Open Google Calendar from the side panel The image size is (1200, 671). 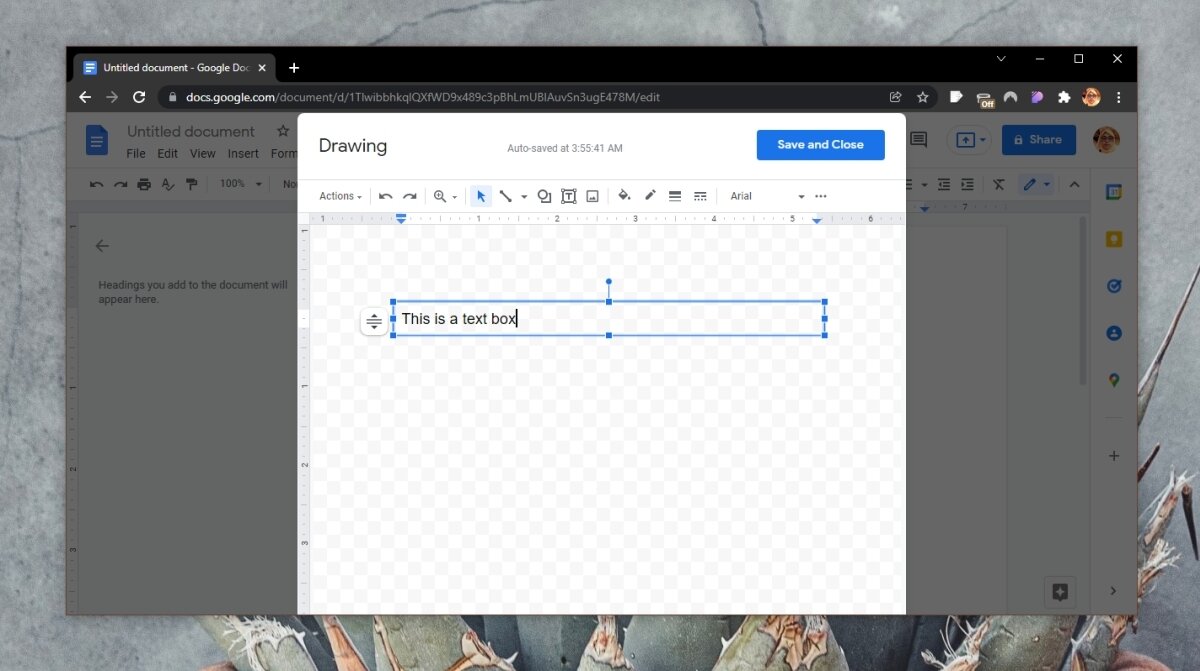pyautogui.click(x=1114, y=191)
